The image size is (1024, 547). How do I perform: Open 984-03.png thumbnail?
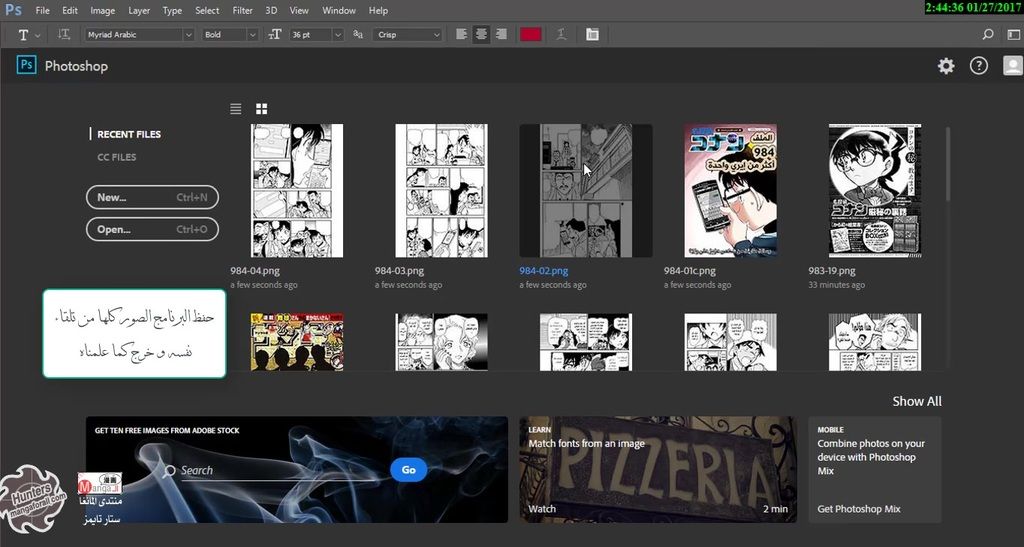coord(441,191)
